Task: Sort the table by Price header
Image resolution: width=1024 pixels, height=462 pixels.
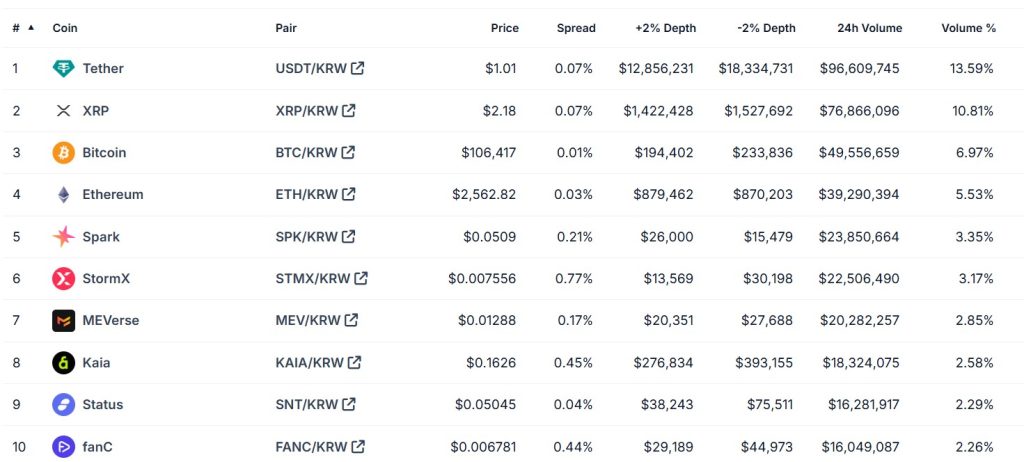Action: [x=505, y=28]
